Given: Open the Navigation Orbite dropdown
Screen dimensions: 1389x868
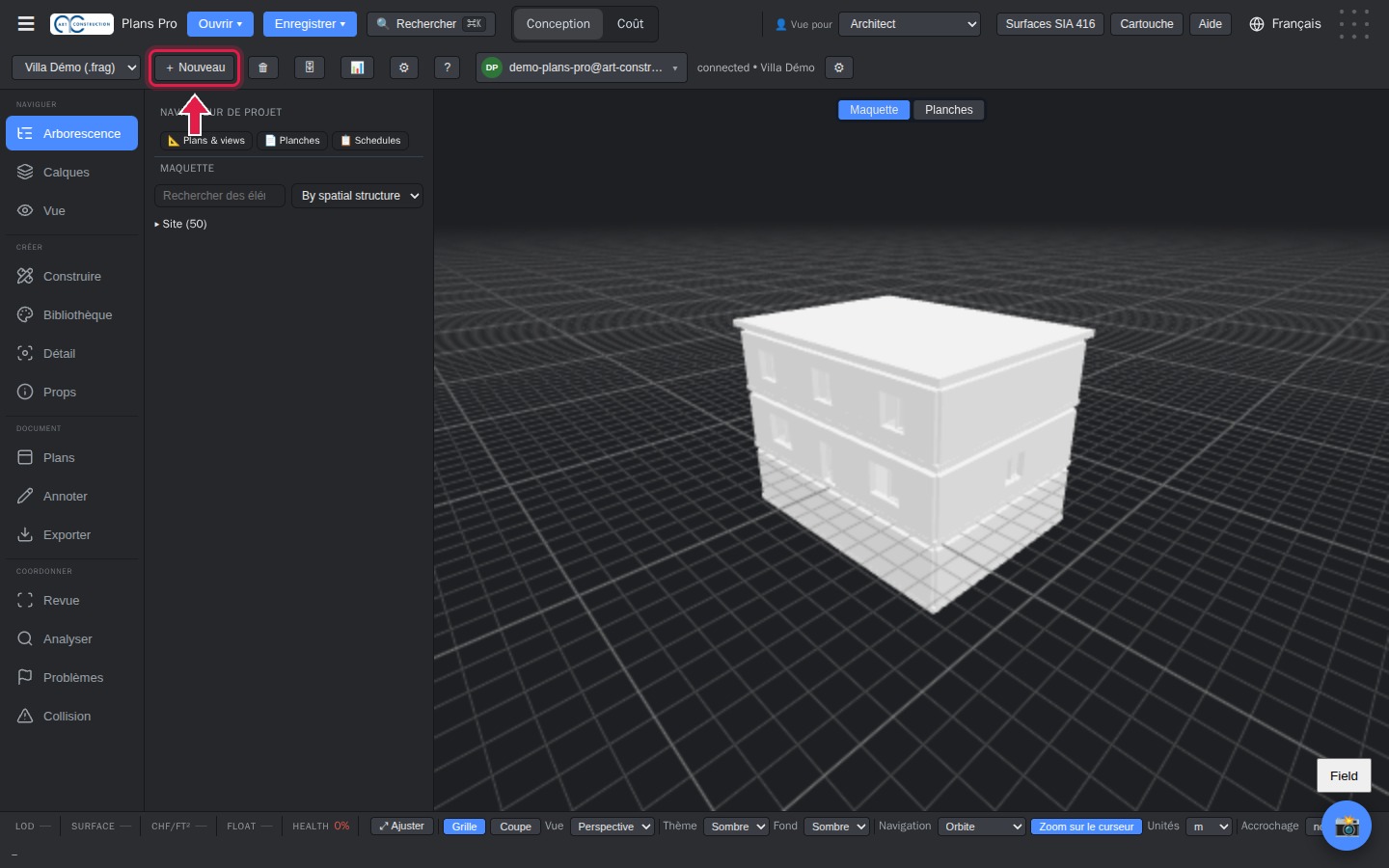Looking at the screenshot, I should click(981, 827).
